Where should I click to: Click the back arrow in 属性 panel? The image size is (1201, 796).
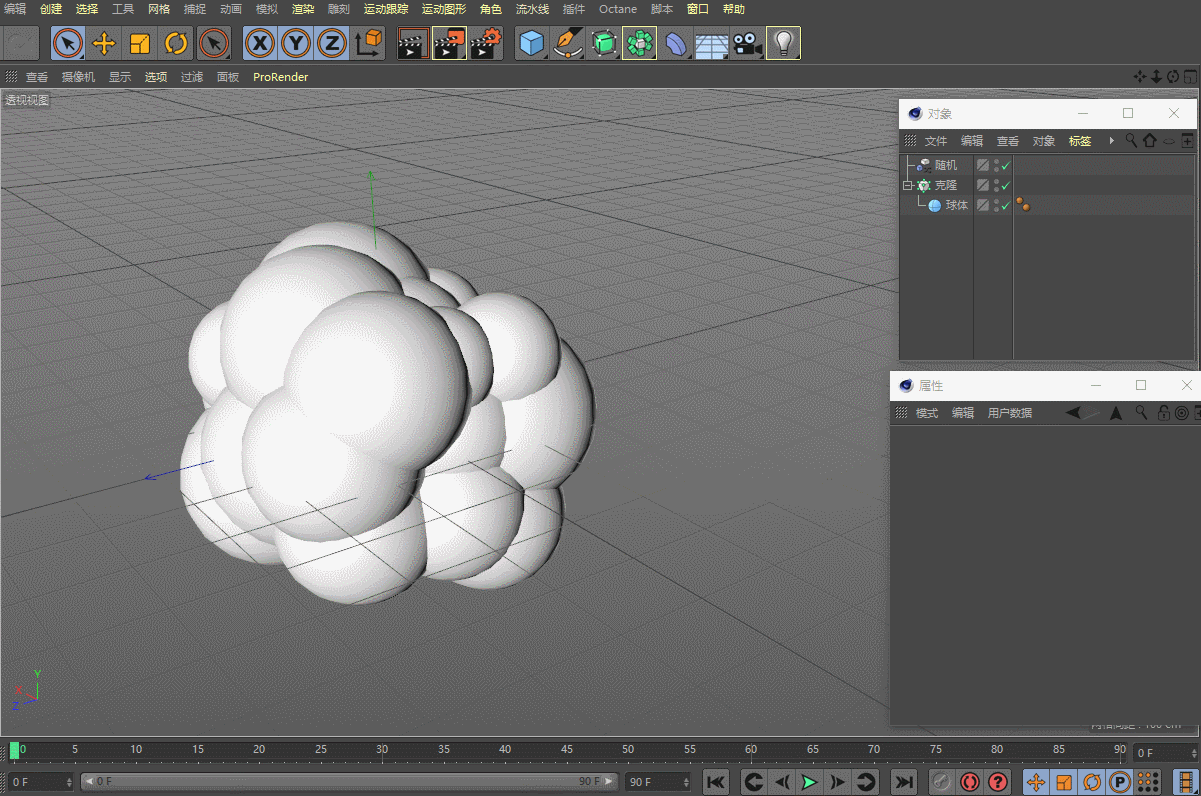pyautogui.click(x=1073, y=412)
